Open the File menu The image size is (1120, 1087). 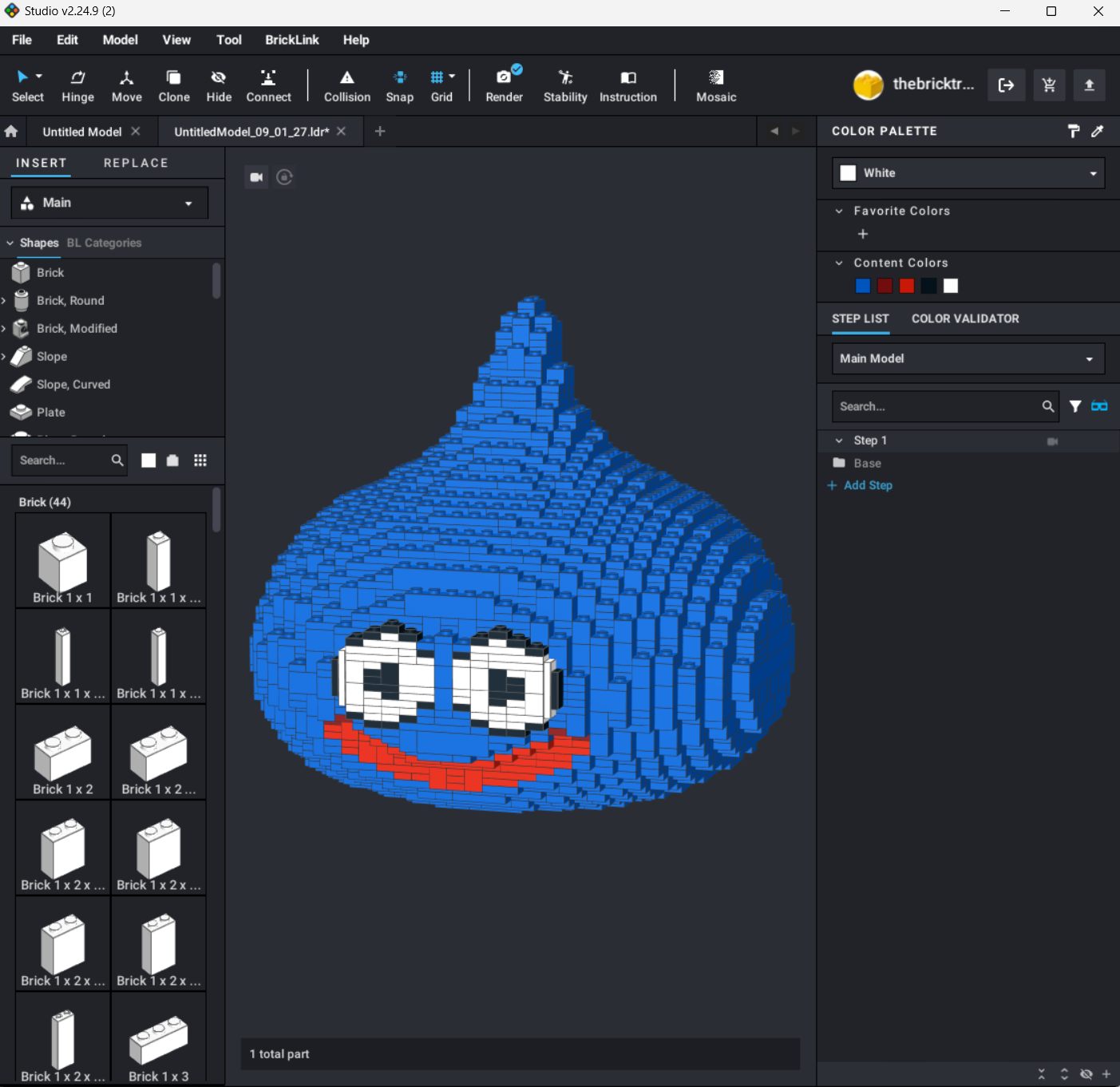tap(22, 40)
